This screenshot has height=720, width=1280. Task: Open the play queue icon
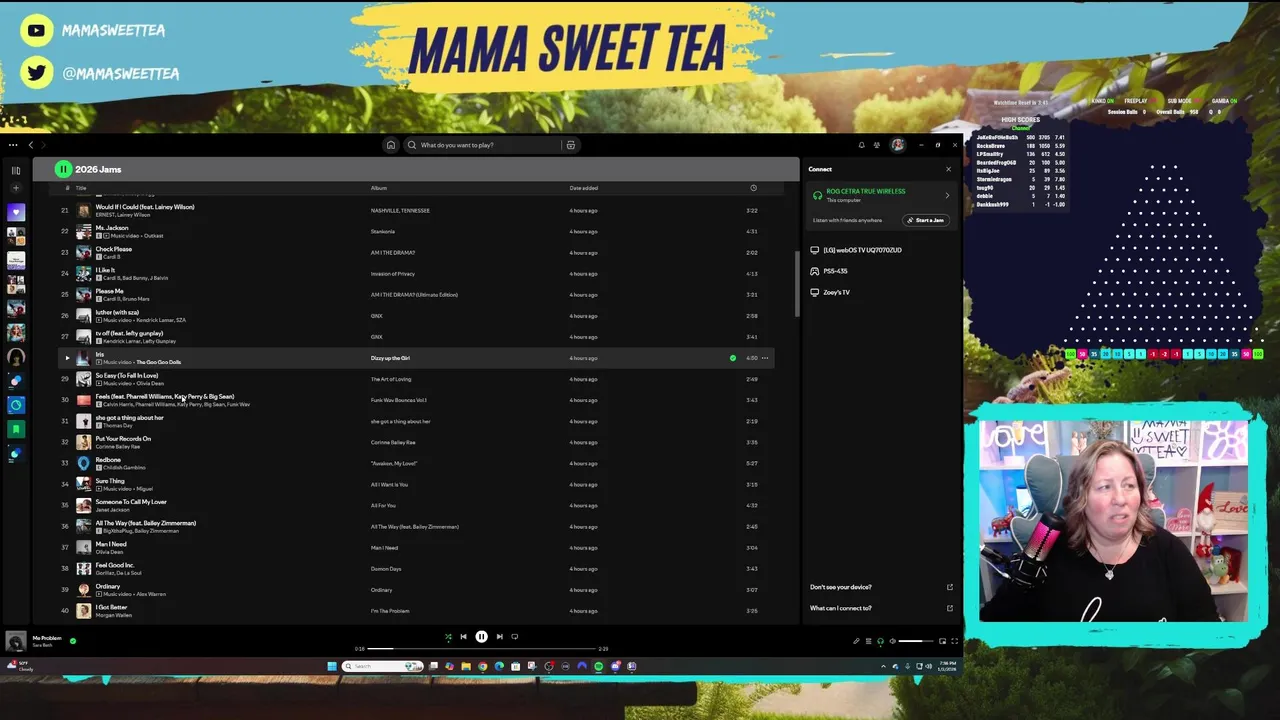click(x=868, y=641)
